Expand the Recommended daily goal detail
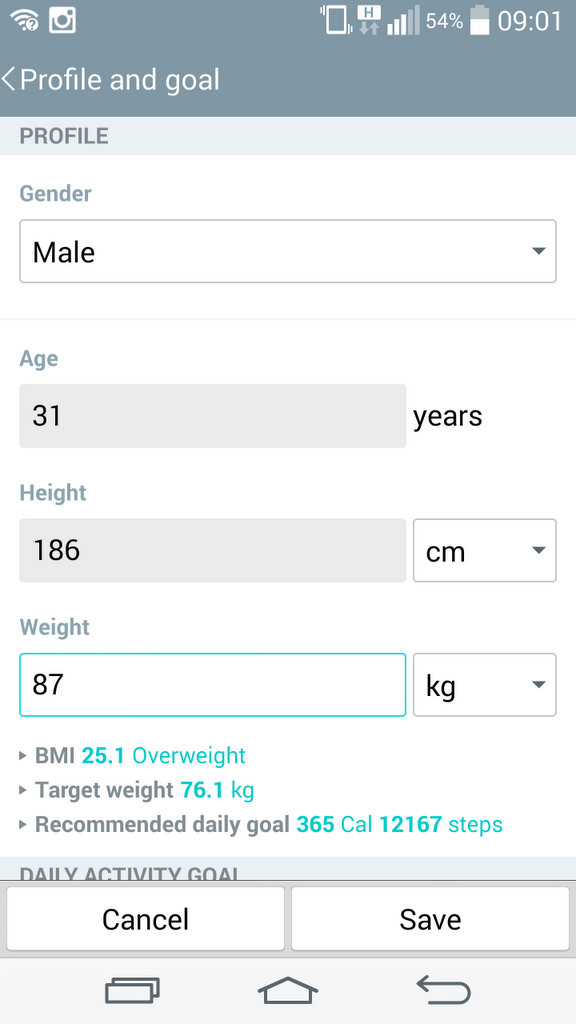Image resolution: width=576 pixels, height=1024 pixels. tap(261, 824)
